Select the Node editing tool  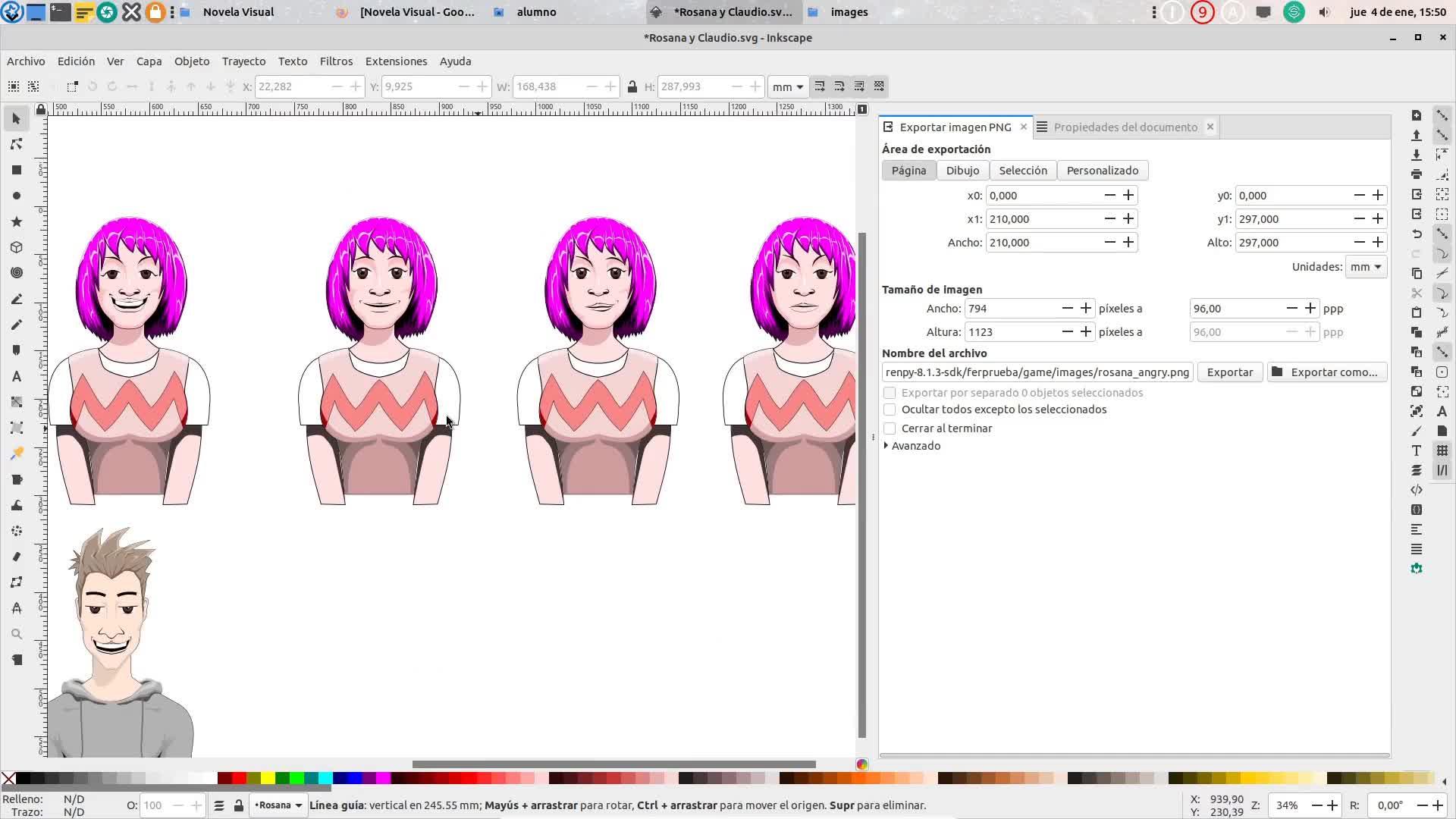pos(17,144)
